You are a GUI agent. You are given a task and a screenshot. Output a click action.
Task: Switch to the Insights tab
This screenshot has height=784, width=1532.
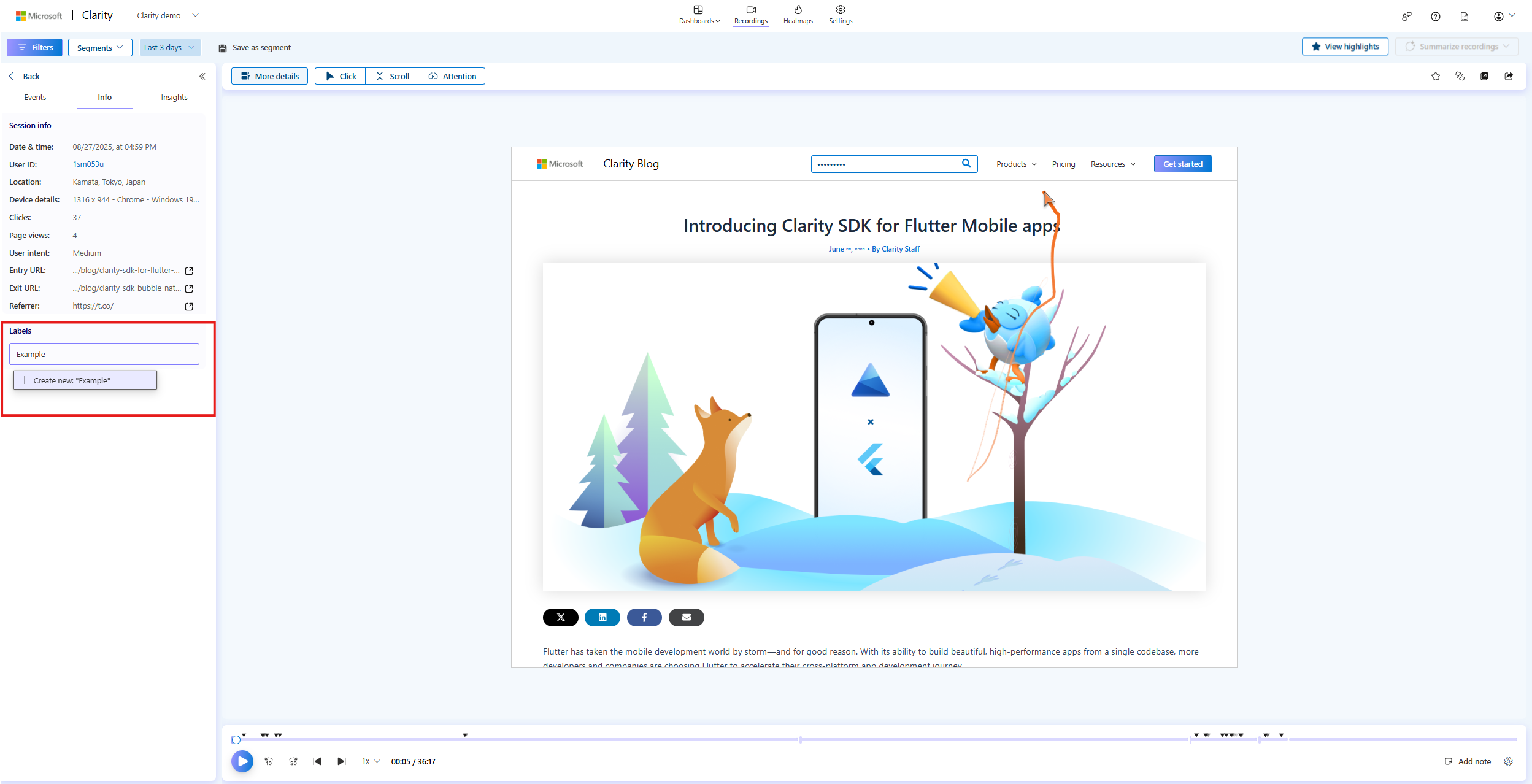(174, 97)
